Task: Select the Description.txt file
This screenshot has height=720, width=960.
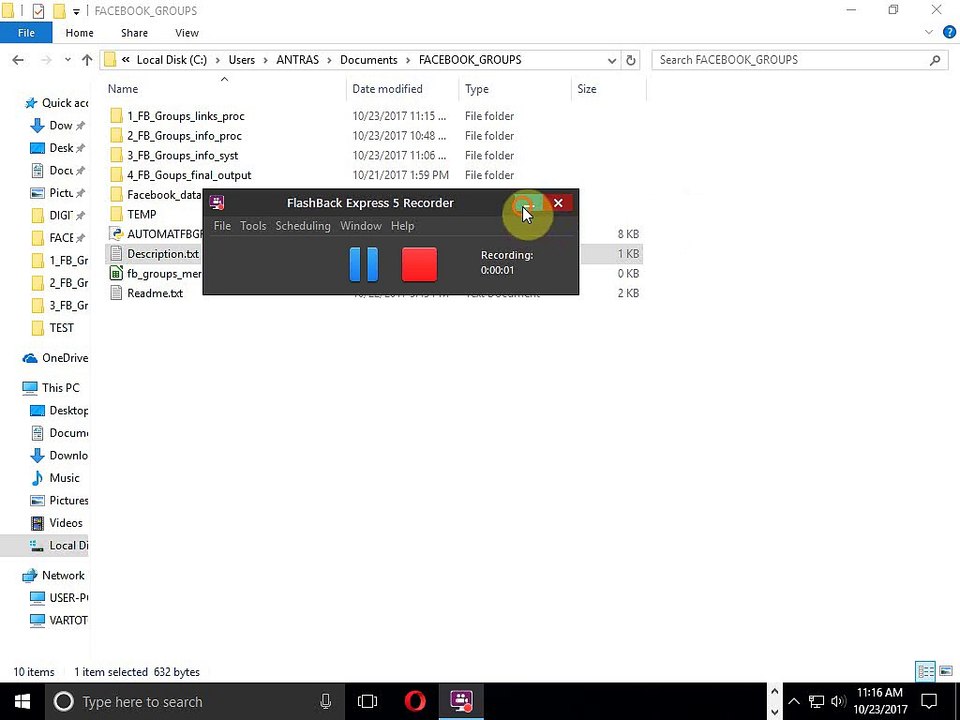Action: point(163,253)
